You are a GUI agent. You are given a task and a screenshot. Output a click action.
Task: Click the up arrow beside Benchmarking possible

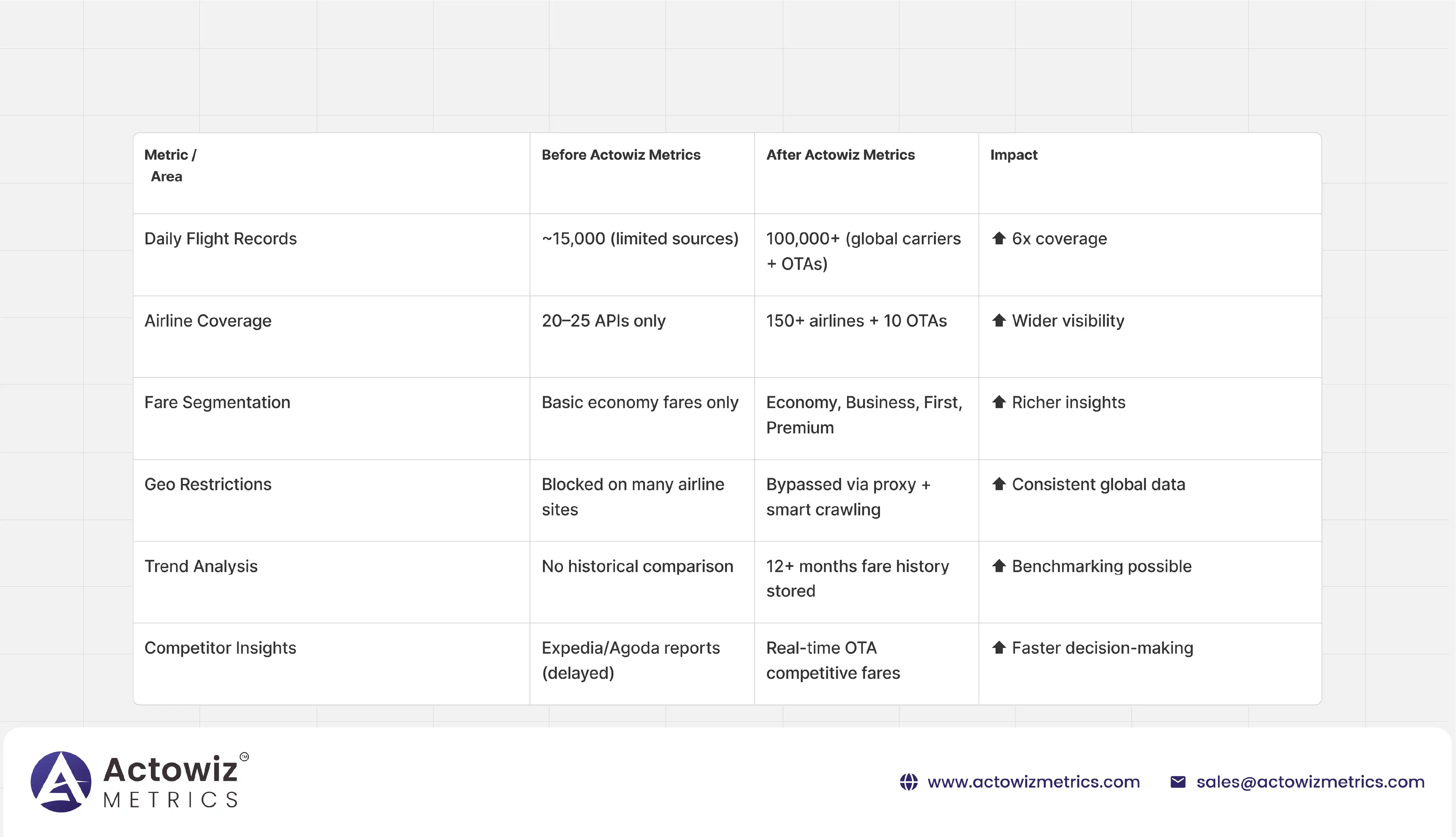[x=999, y=566]
